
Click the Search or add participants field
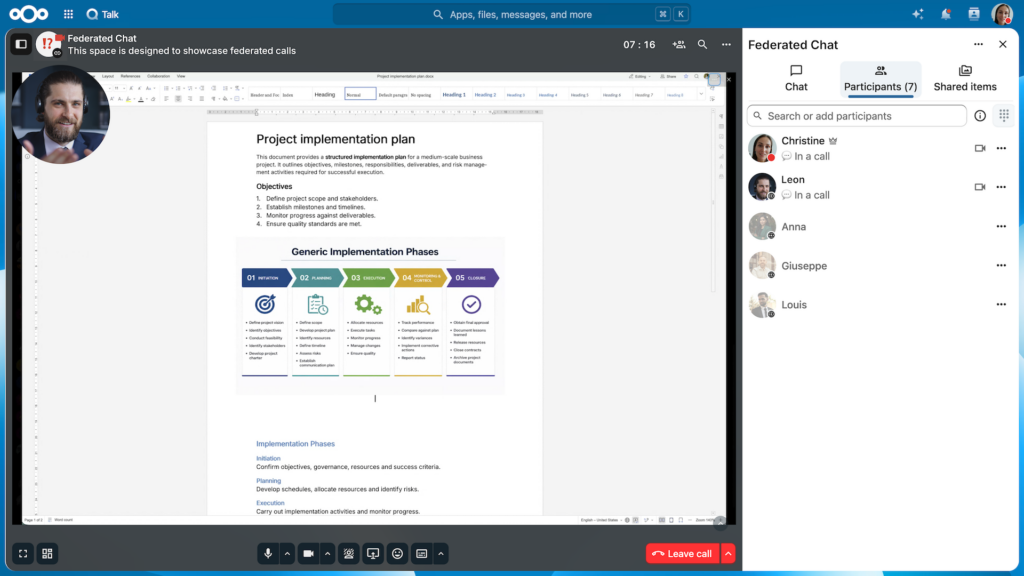coord(857,116)
